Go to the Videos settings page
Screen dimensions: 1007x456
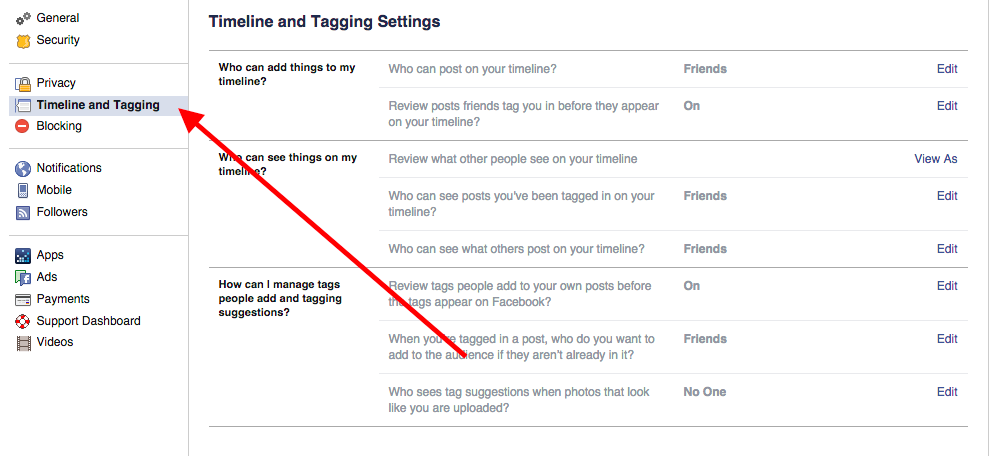tap(55, 342)
